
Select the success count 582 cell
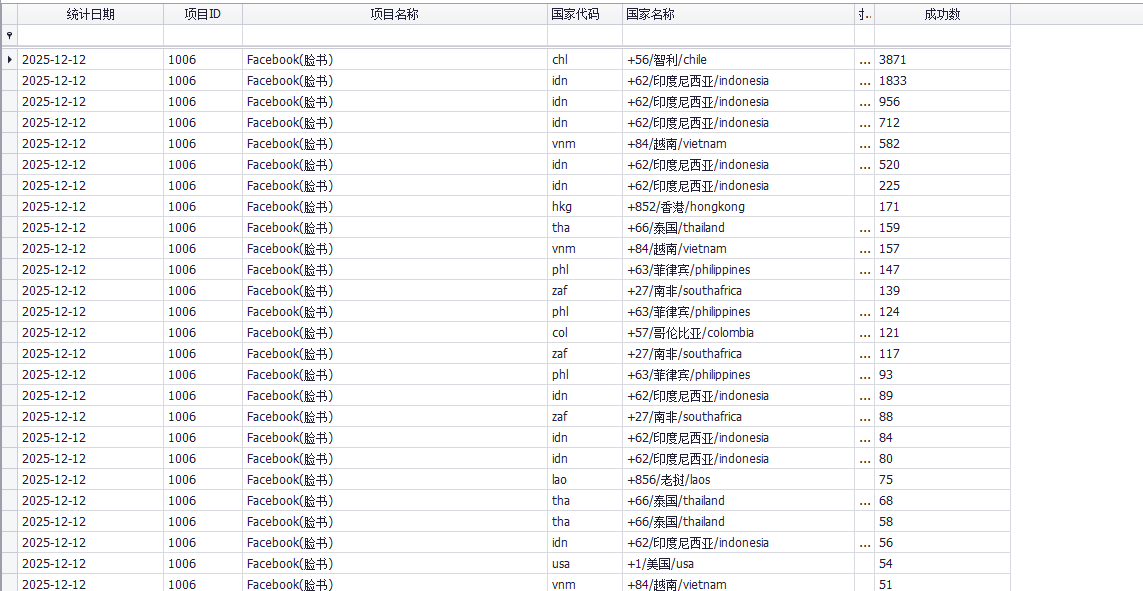click(943, 144)
